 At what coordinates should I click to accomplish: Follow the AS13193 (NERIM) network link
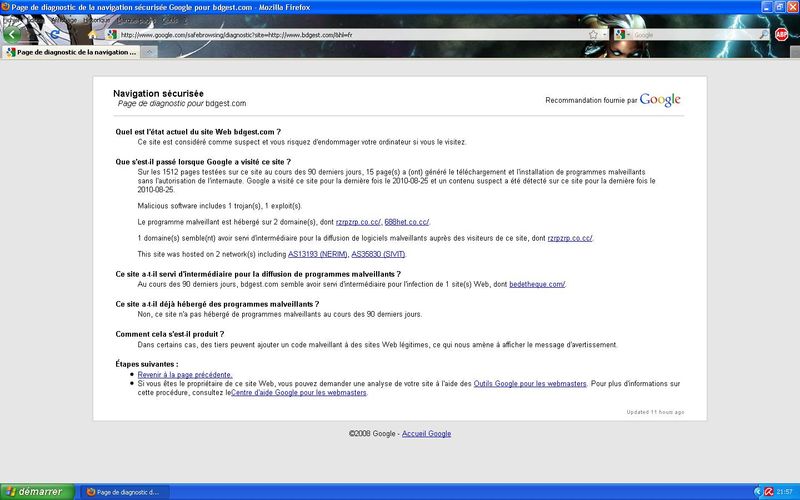point(317,254)
